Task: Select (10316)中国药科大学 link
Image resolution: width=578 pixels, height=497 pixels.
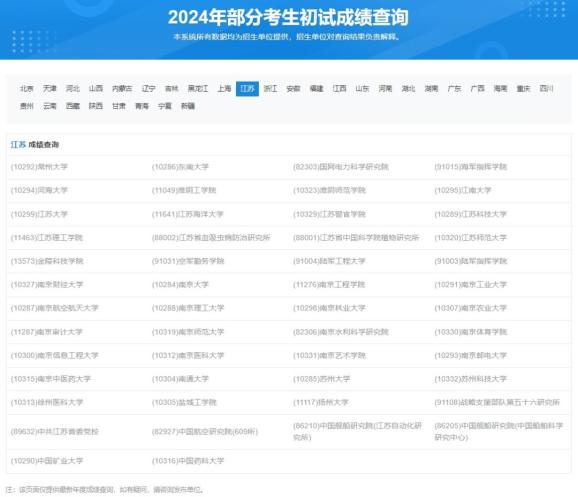Action: click(188, 461)
